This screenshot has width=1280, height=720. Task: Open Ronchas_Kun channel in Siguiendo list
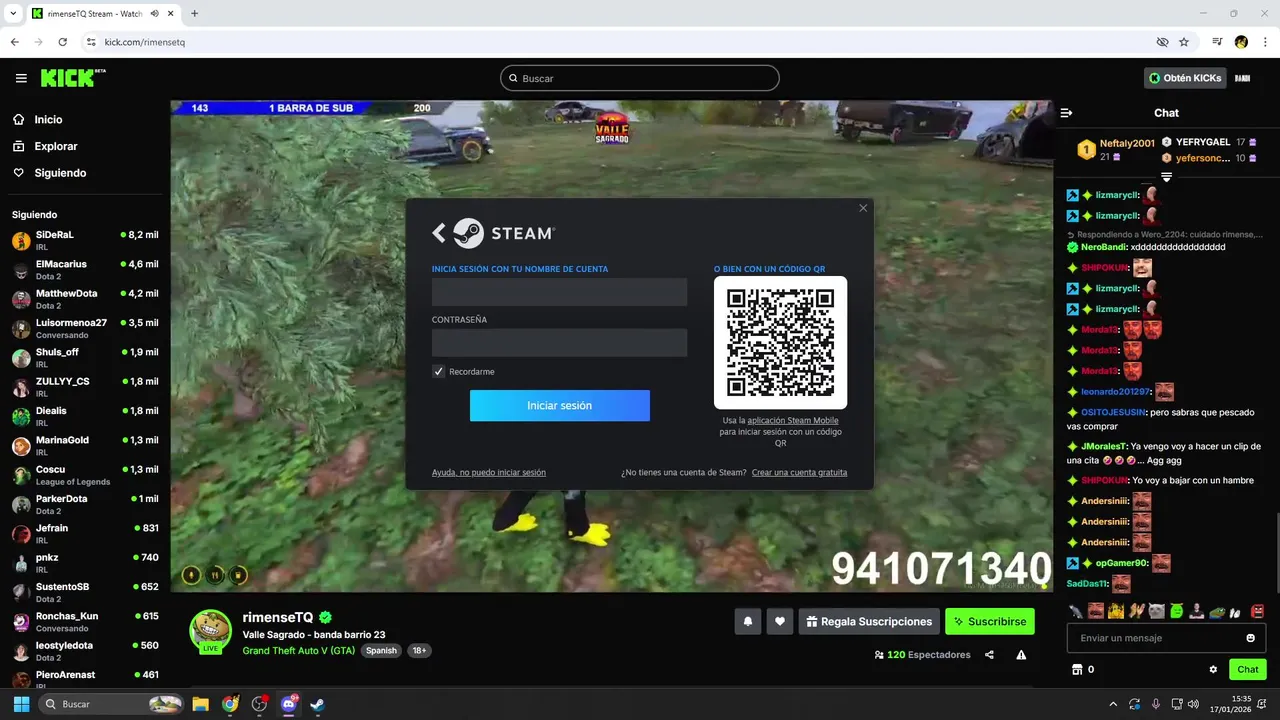pos(85,622)
